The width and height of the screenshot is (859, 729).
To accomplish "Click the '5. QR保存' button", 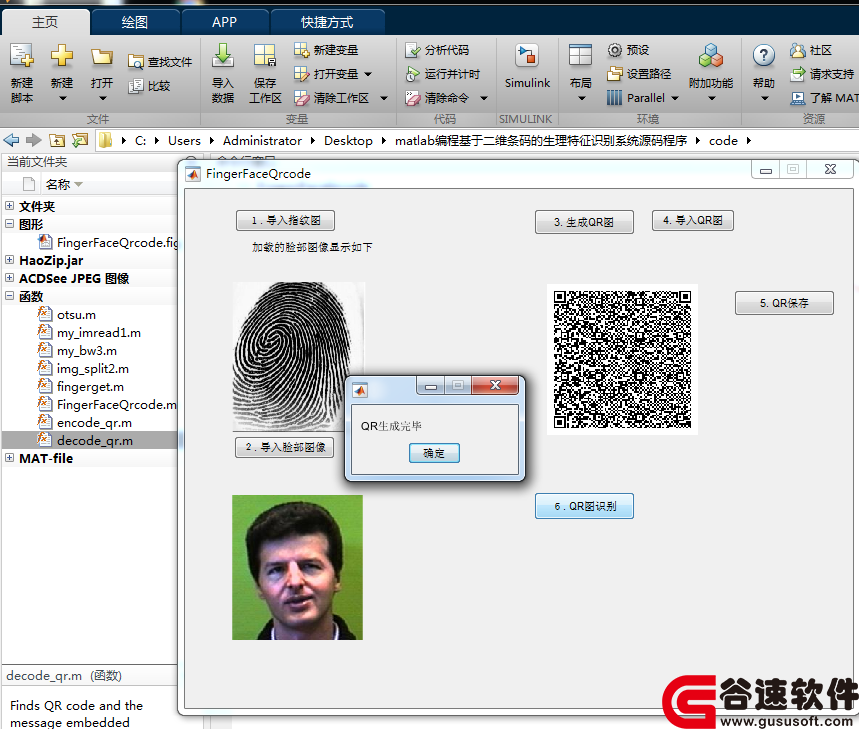I will 784,303.
